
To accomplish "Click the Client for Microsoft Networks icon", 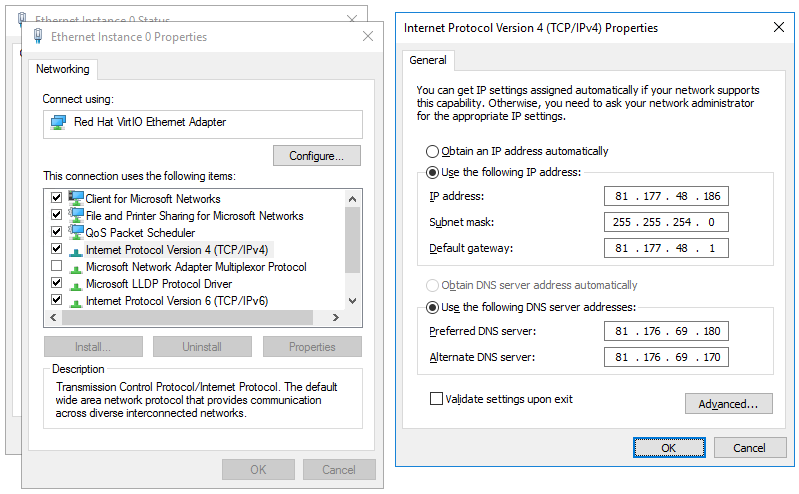I will point(76,198).
